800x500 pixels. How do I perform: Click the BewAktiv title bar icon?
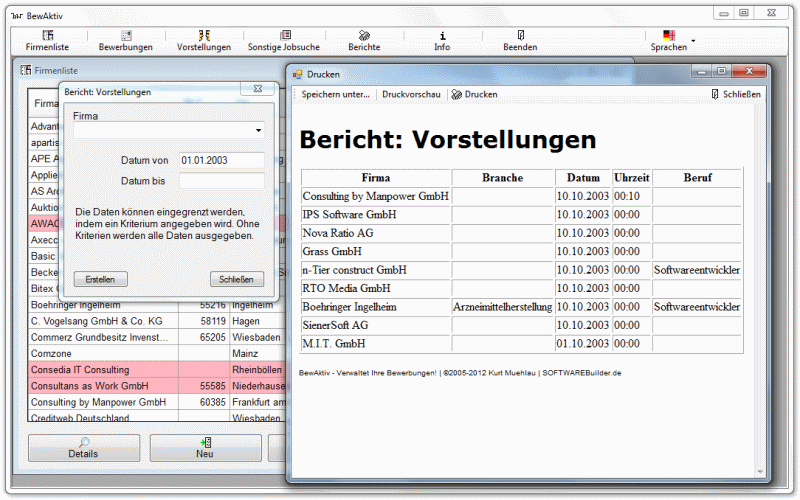pos(17,16)
